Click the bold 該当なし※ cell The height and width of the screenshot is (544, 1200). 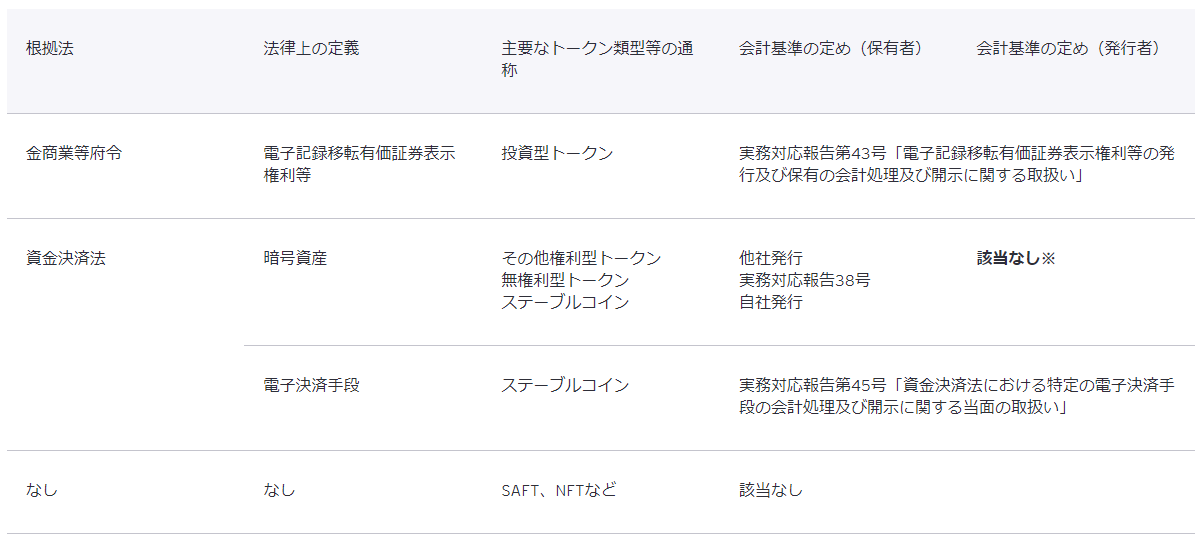pyautogui.click(x=1016, y=259)
